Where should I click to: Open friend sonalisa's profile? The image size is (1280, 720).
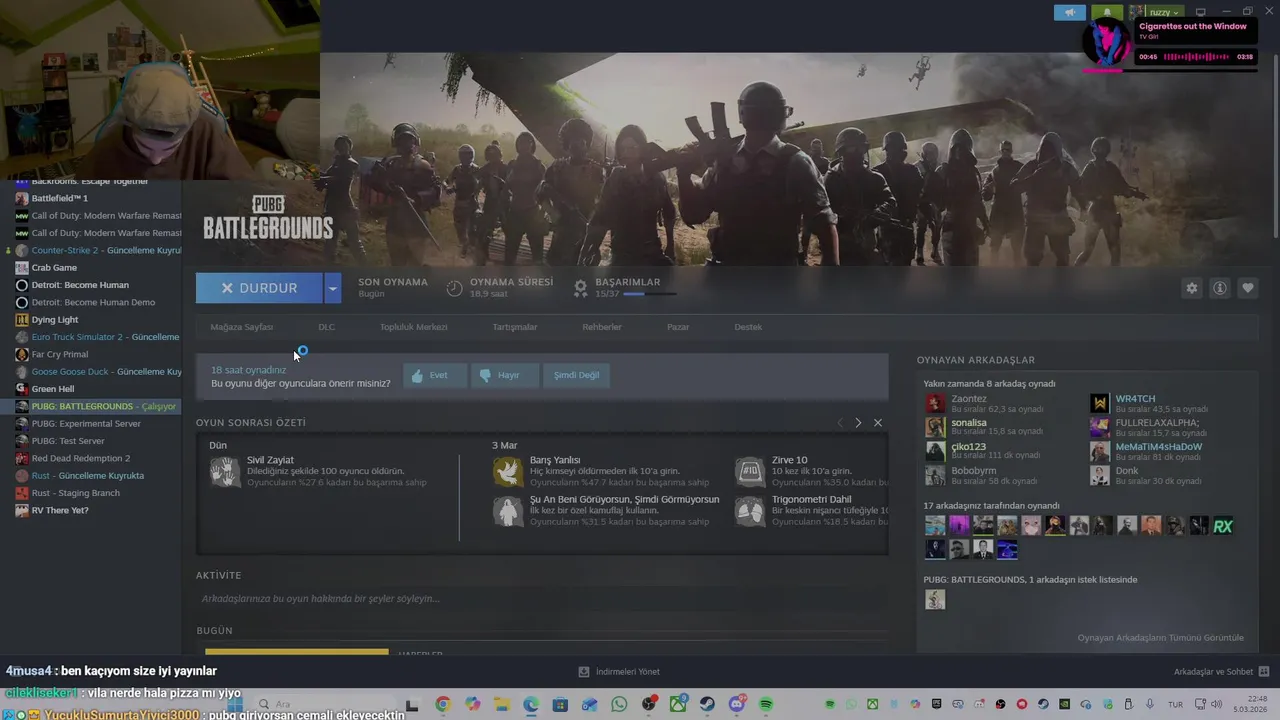969,423
